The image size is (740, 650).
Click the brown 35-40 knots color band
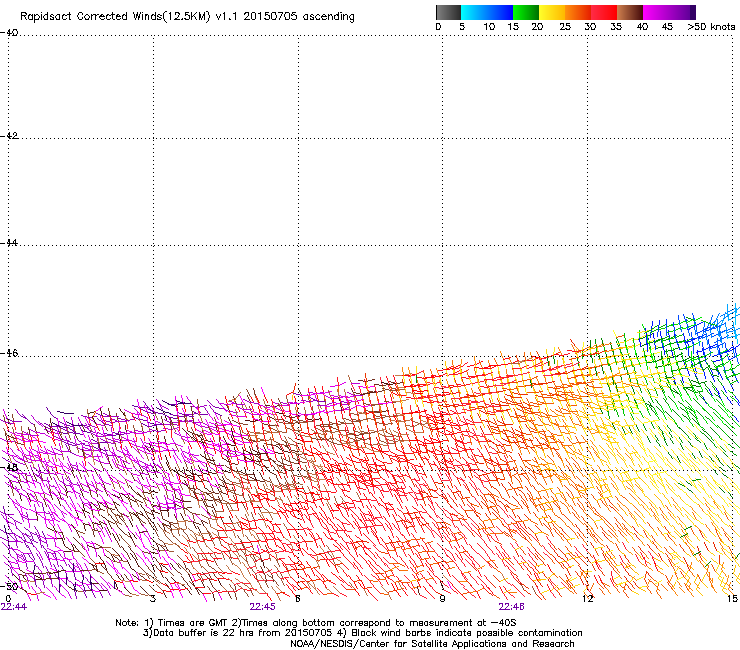[x=630, y=12]
